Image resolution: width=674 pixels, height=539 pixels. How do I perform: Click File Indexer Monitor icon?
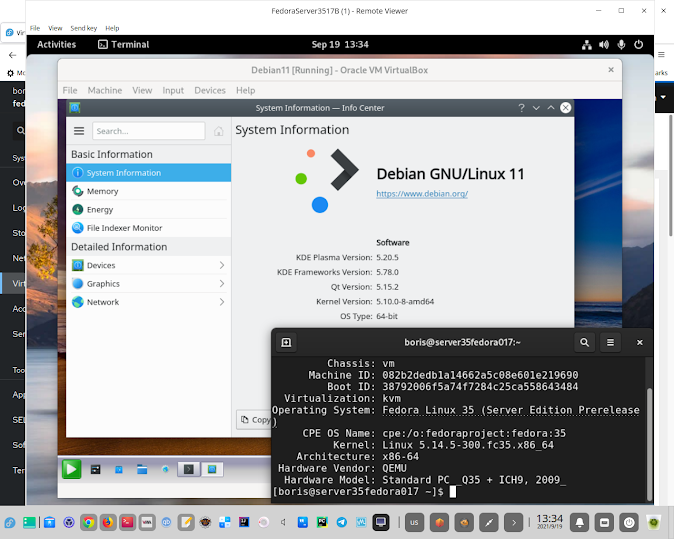[x=77, y=228]
